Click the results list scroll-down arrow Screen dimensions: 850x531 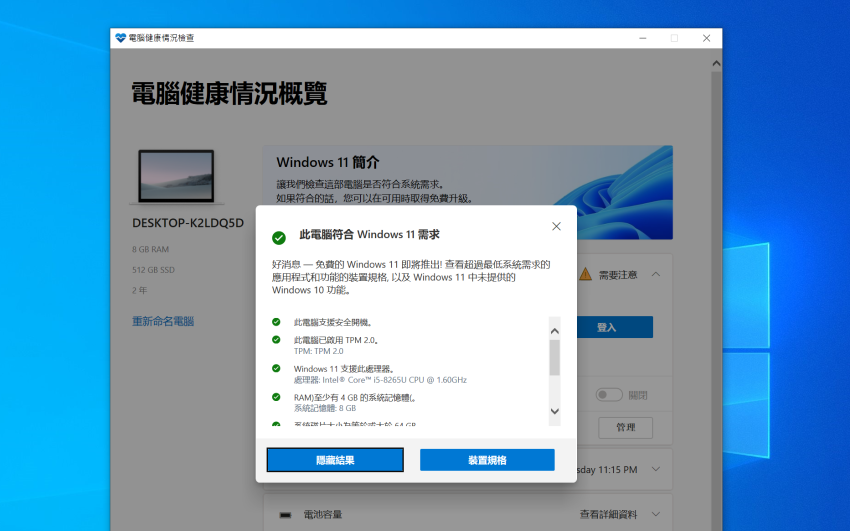[555, 411]
